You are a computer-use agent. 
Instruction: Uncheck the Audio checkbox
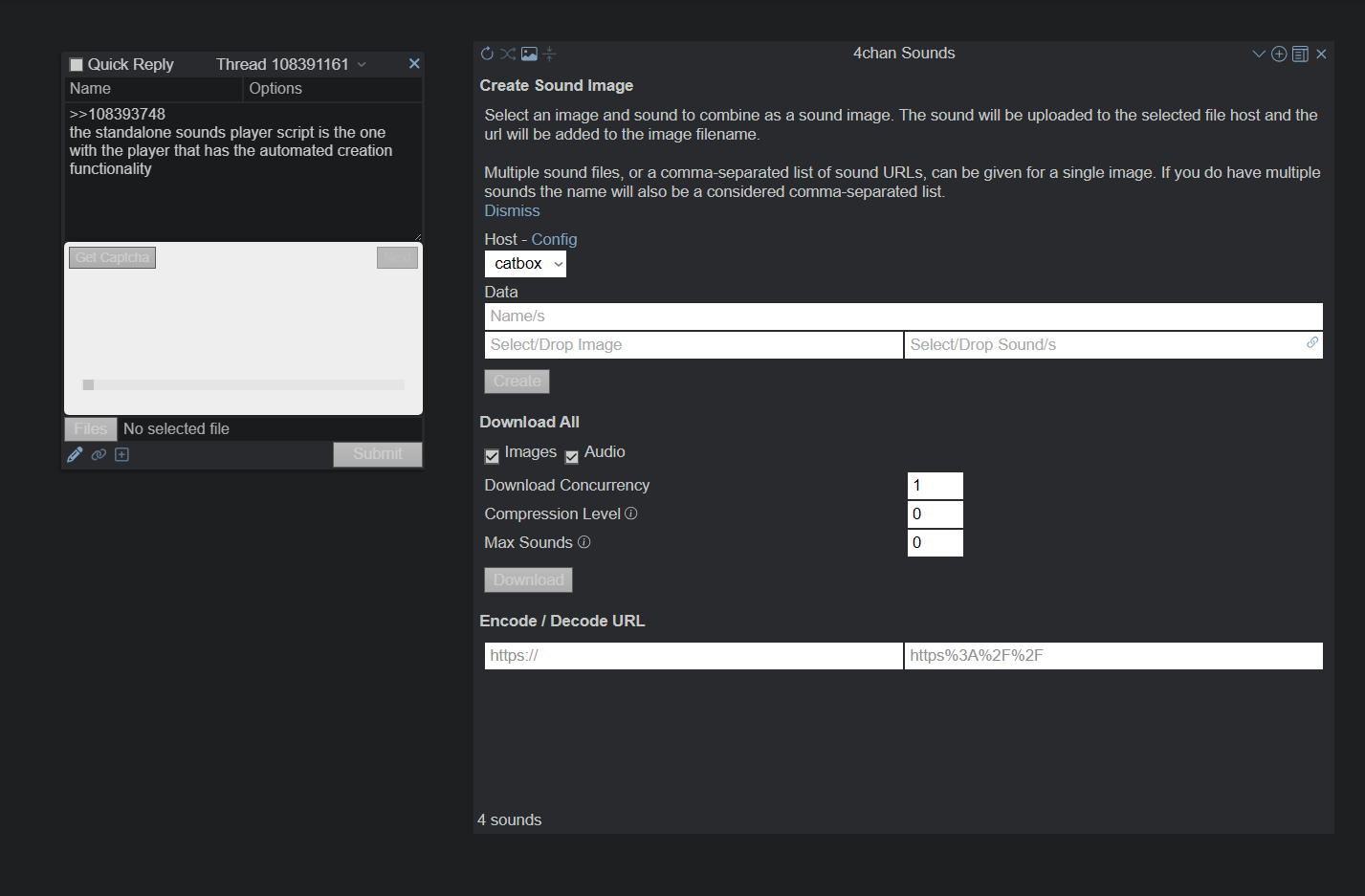pos(572,456)
